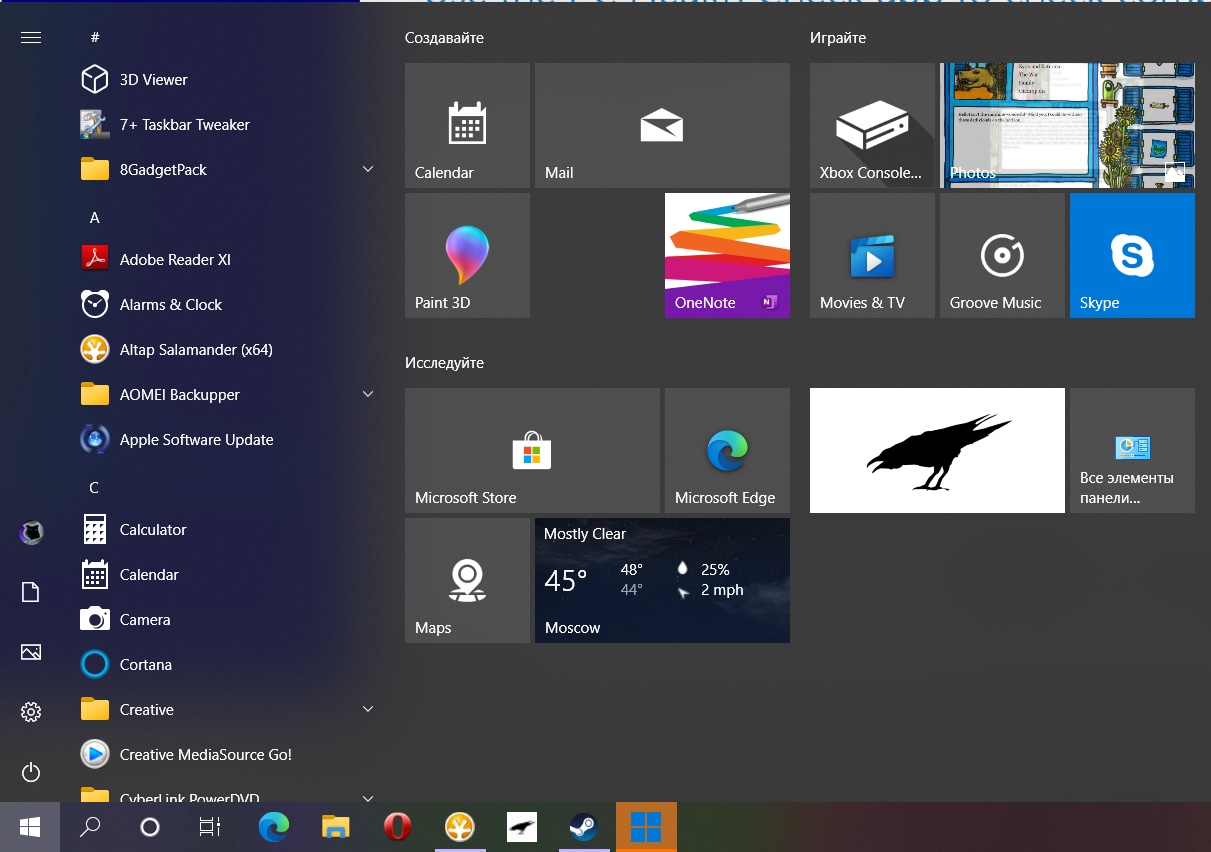The width and height of the screenshot is (1211, 852).
Task: Jump to apps via # header
Action: coord(95,37)
